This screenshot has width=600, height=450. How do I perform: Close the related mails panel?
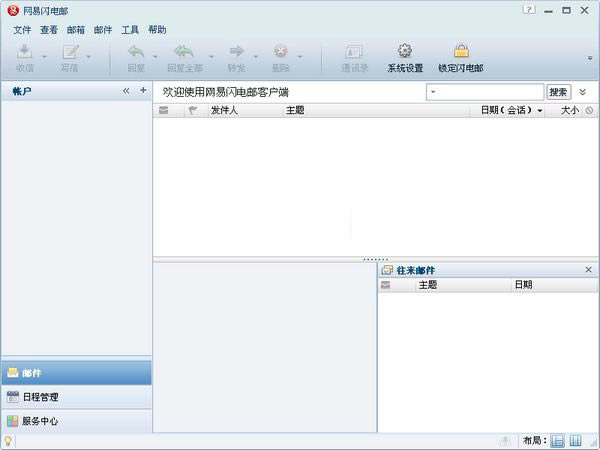pyautogui.click(x=589, y=270)
